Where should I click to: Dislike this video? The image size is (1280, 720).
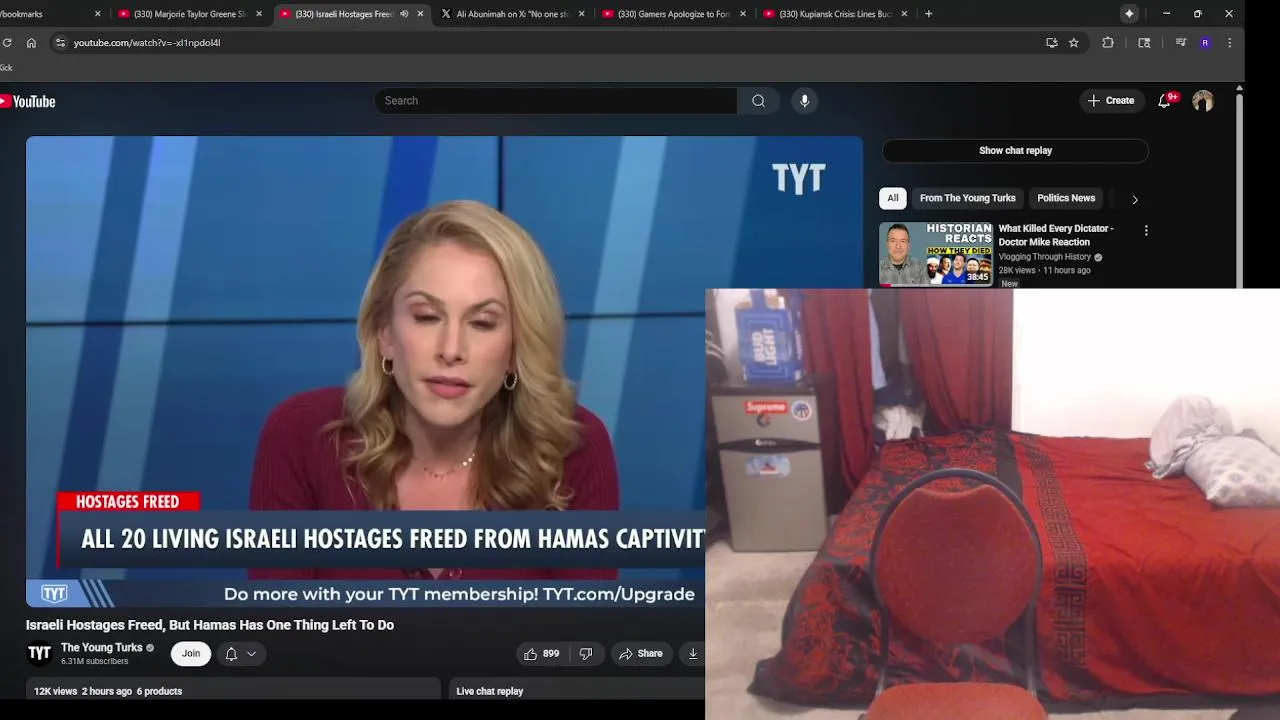click(x=586, y=654)
